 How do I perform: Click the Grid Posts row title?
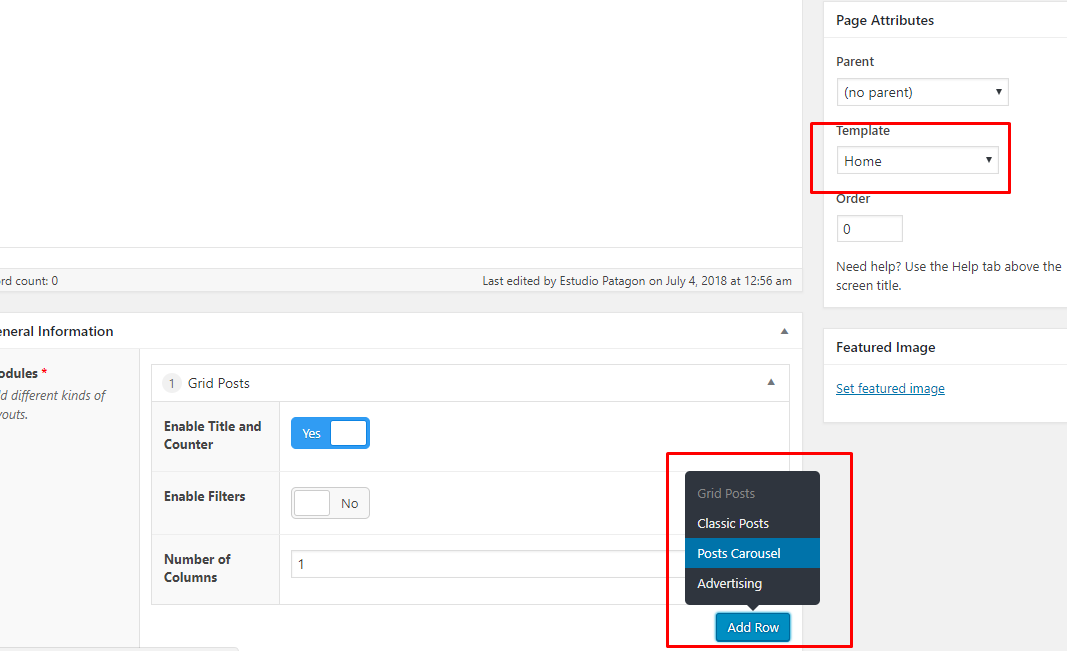219,383
